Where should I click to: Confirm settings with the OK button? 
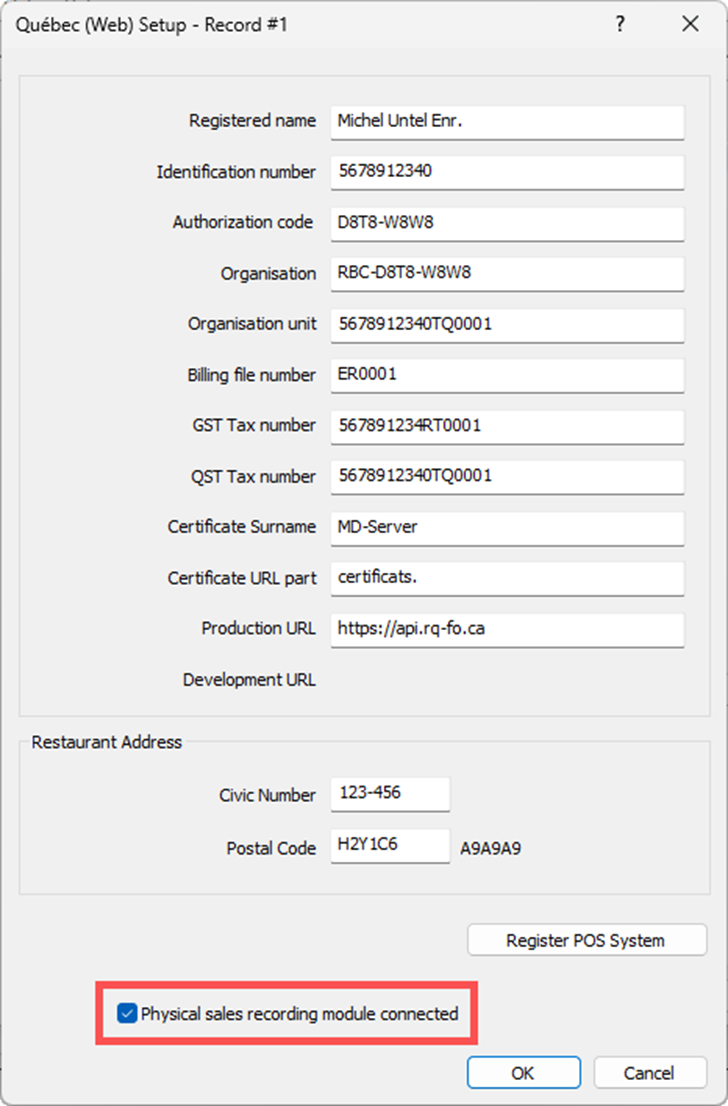[x=523, y=1073]
